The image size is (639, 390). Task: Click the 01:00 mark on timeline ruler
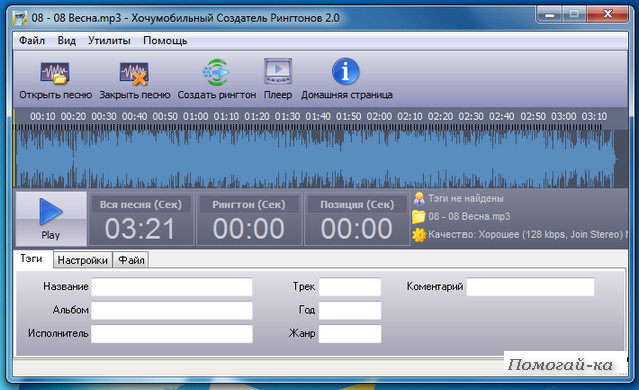(196, 117)
